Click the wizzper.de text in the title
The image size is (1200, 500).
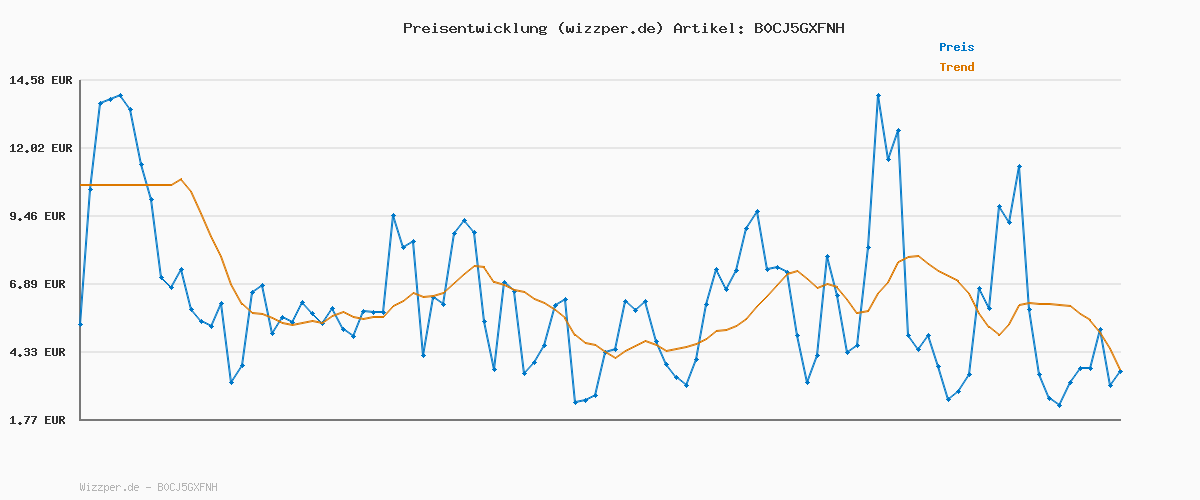pyautogui.click(x=609, y=28)
